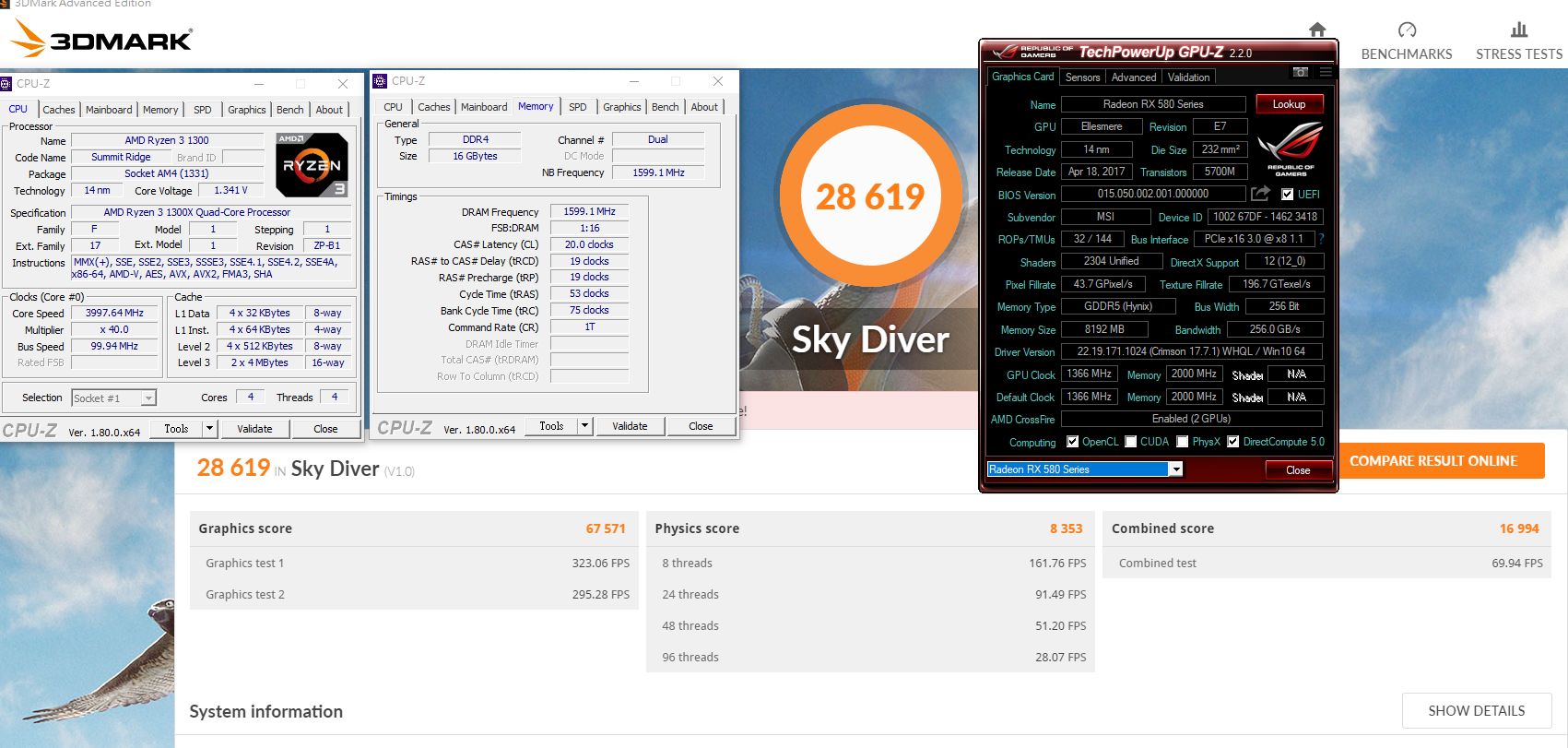This screenshot has height=748, width=1568.
Task: Switch to Caches tab in CPU-Z processor window
Action: [x=59, y=110]
